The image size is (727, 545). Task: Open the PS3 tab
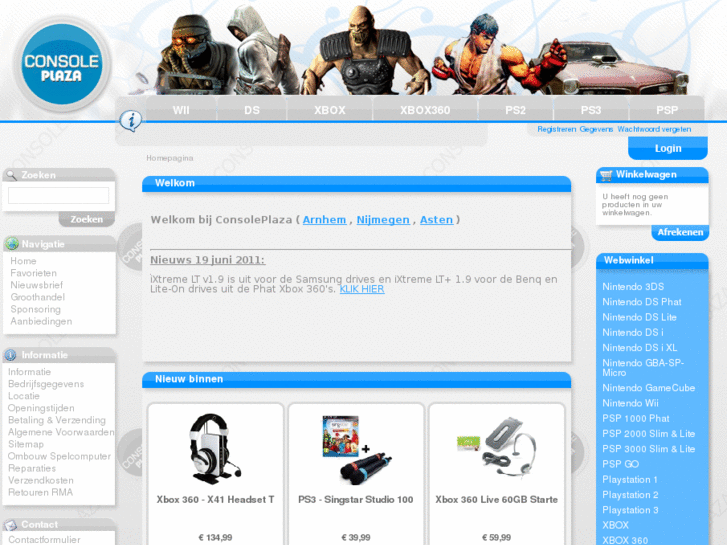(x=591, y=110)
